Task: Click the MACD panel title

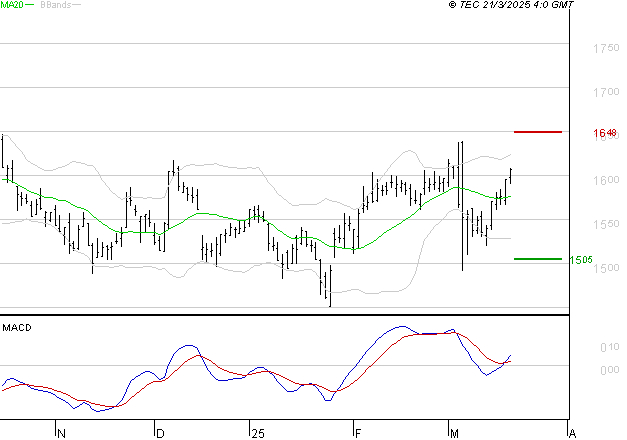Action: [x=17, y=328]
